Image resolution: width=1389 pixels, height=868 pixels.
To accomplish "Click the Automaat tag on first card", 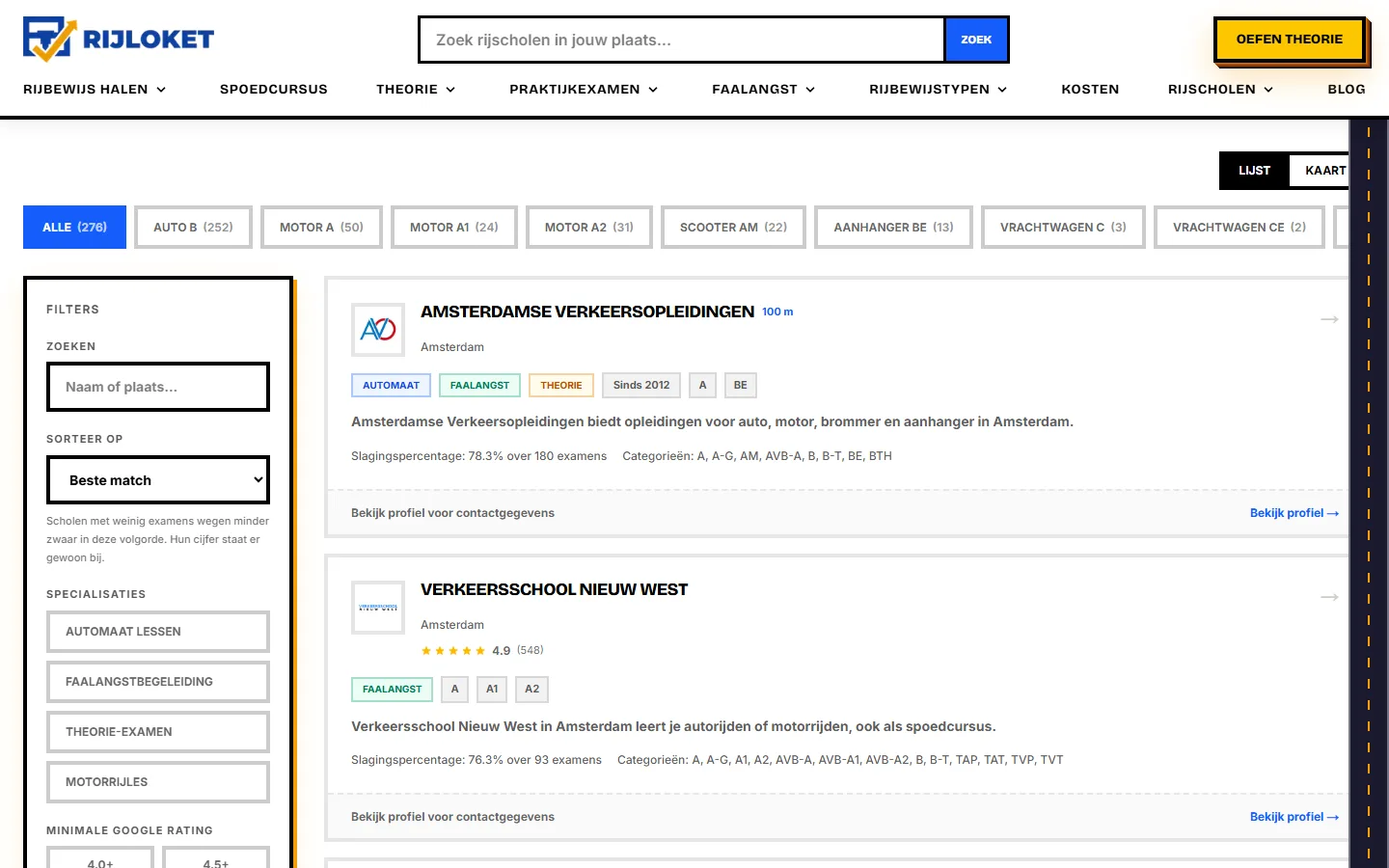I will coord(392,386).
